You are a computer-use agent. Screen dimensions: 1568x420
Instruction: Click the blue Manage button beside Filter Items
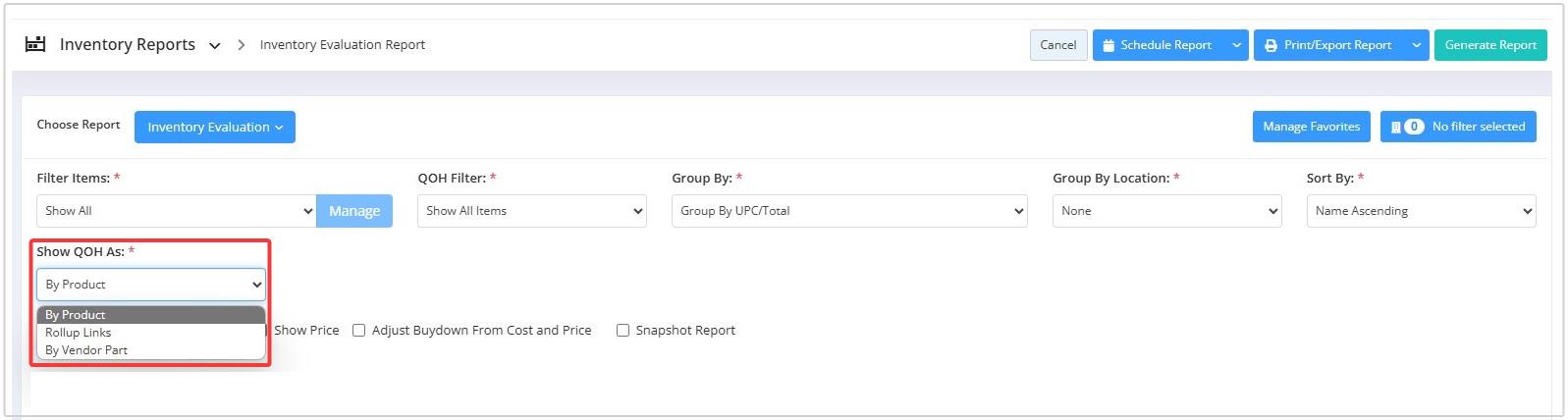[x=354, y=211]
